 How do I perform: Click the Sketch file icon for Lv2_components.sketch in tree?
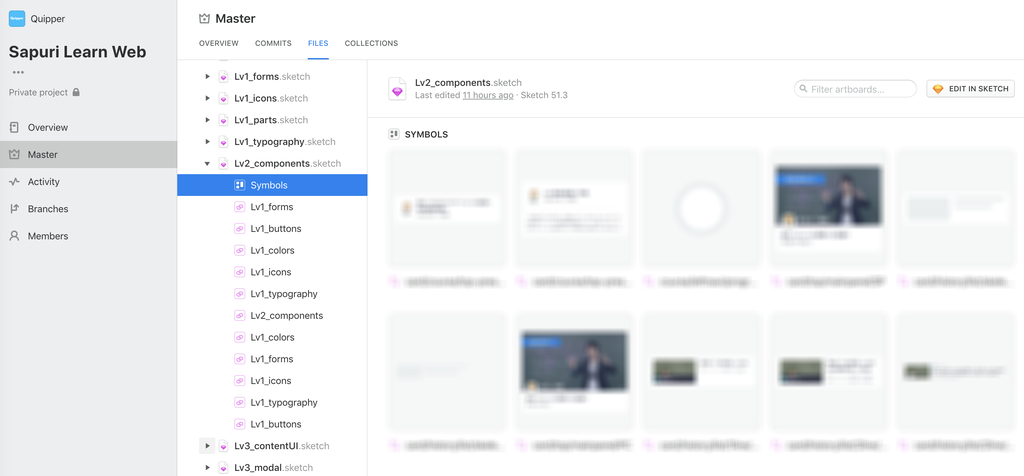pyautogui.click(x=223, y=163)
